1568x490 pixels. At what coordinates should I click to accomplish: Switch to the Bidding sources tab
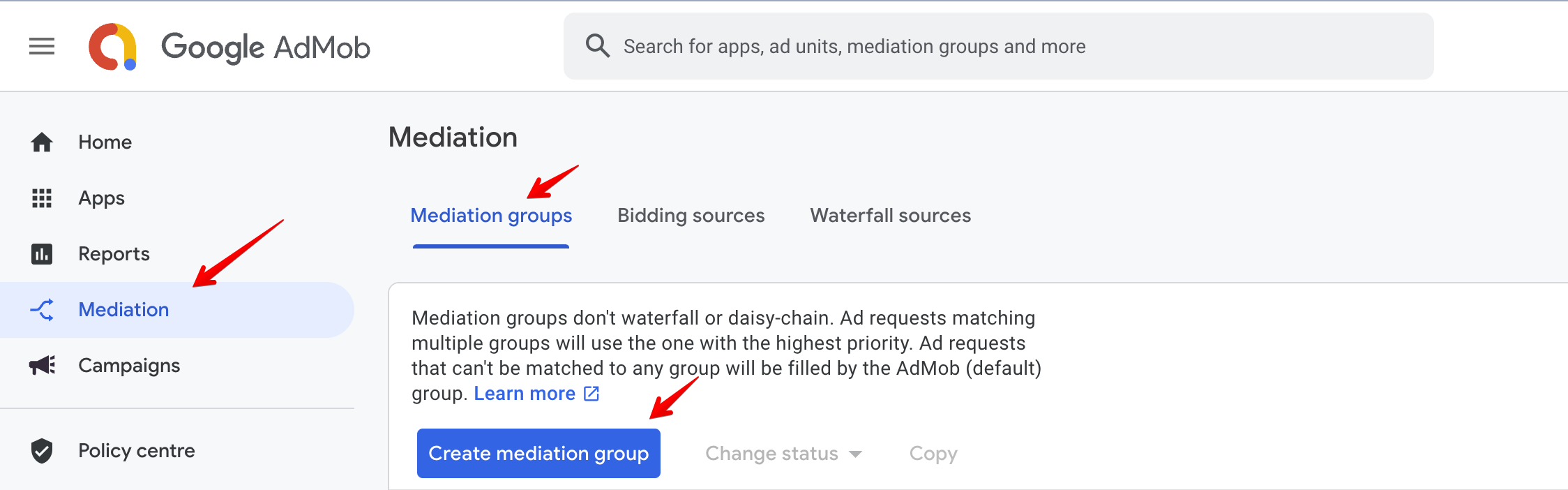(x=691, y=216)
